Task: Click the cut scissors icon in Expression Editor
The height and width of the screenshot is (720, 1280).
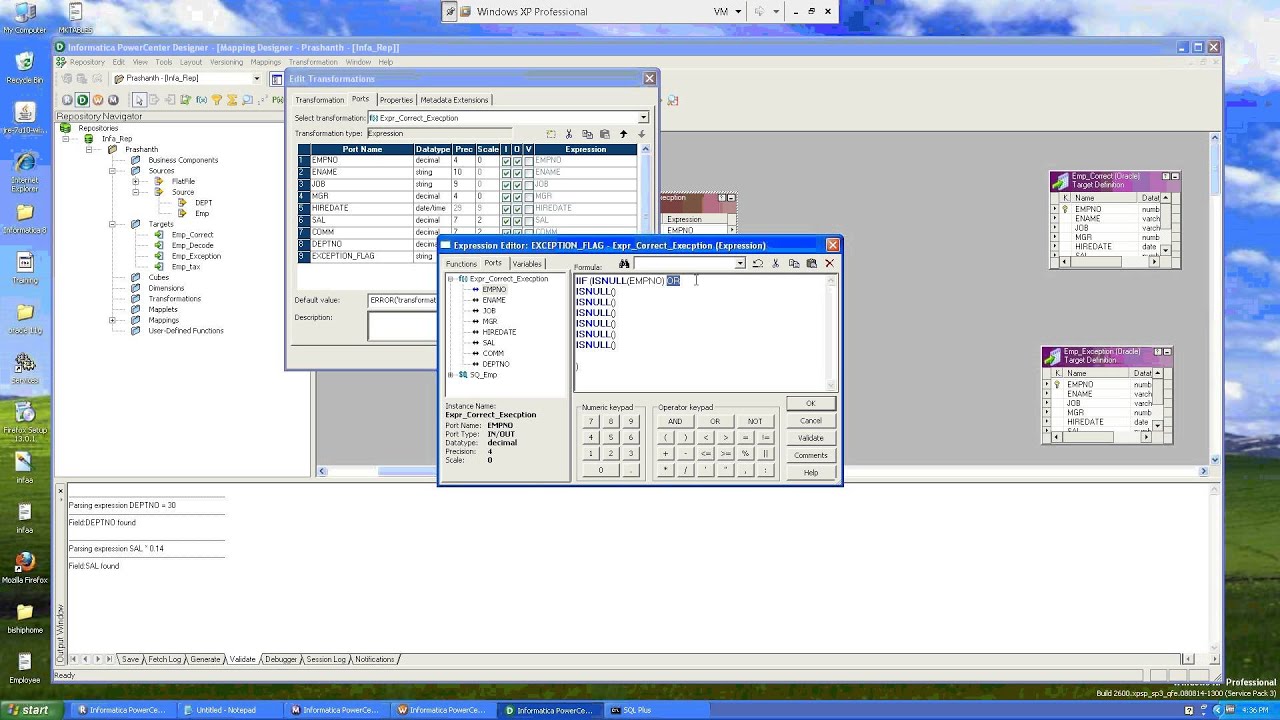Action: click(x=775, y=264)
